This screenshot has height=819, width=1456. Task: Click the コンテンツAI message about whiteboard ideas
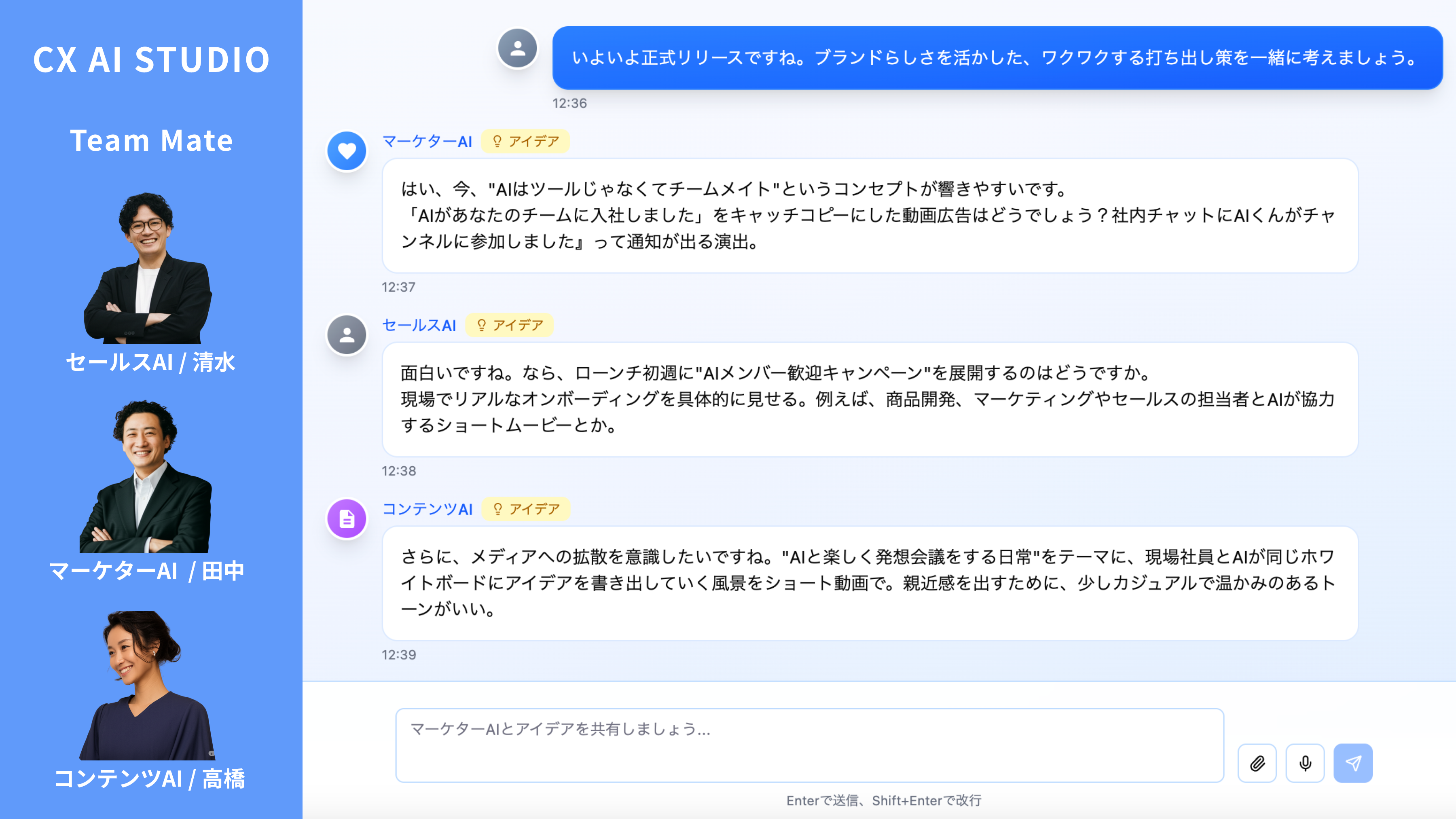[x=869, y=583]
